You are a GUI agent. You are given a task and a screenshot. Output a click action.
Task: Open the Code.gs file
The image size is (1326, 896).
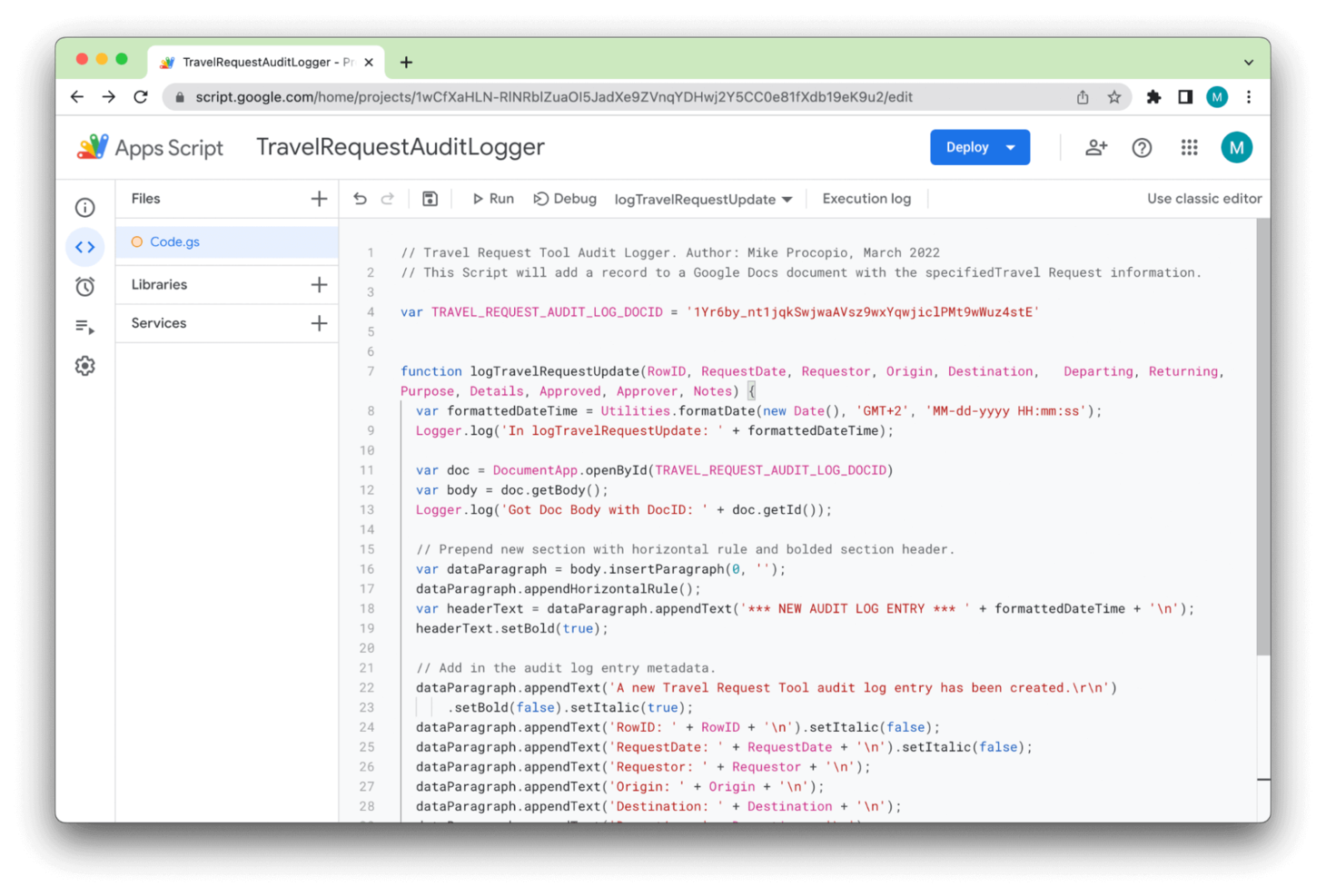click(x=174, y=241)
